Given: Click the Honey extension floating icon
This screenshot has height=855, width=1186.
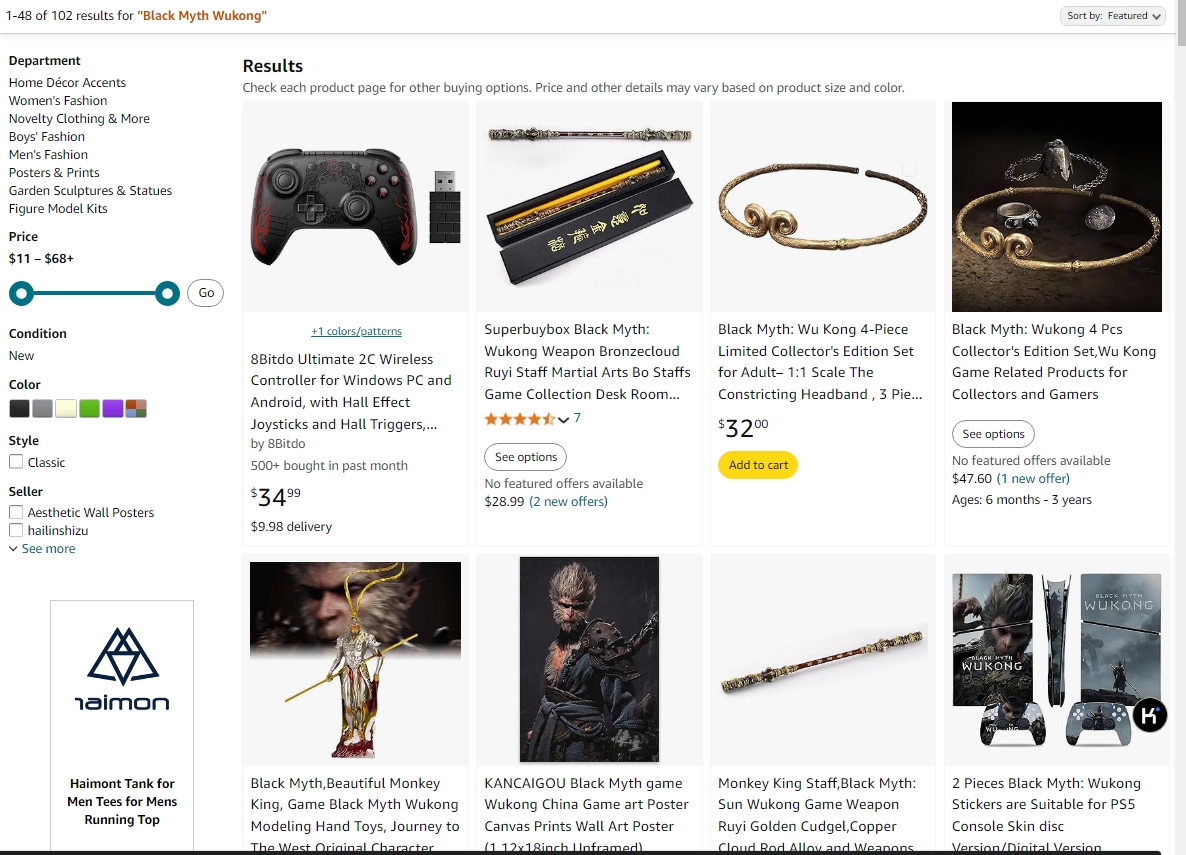Looking at the screenshot, I should (x=1150, y=715).
